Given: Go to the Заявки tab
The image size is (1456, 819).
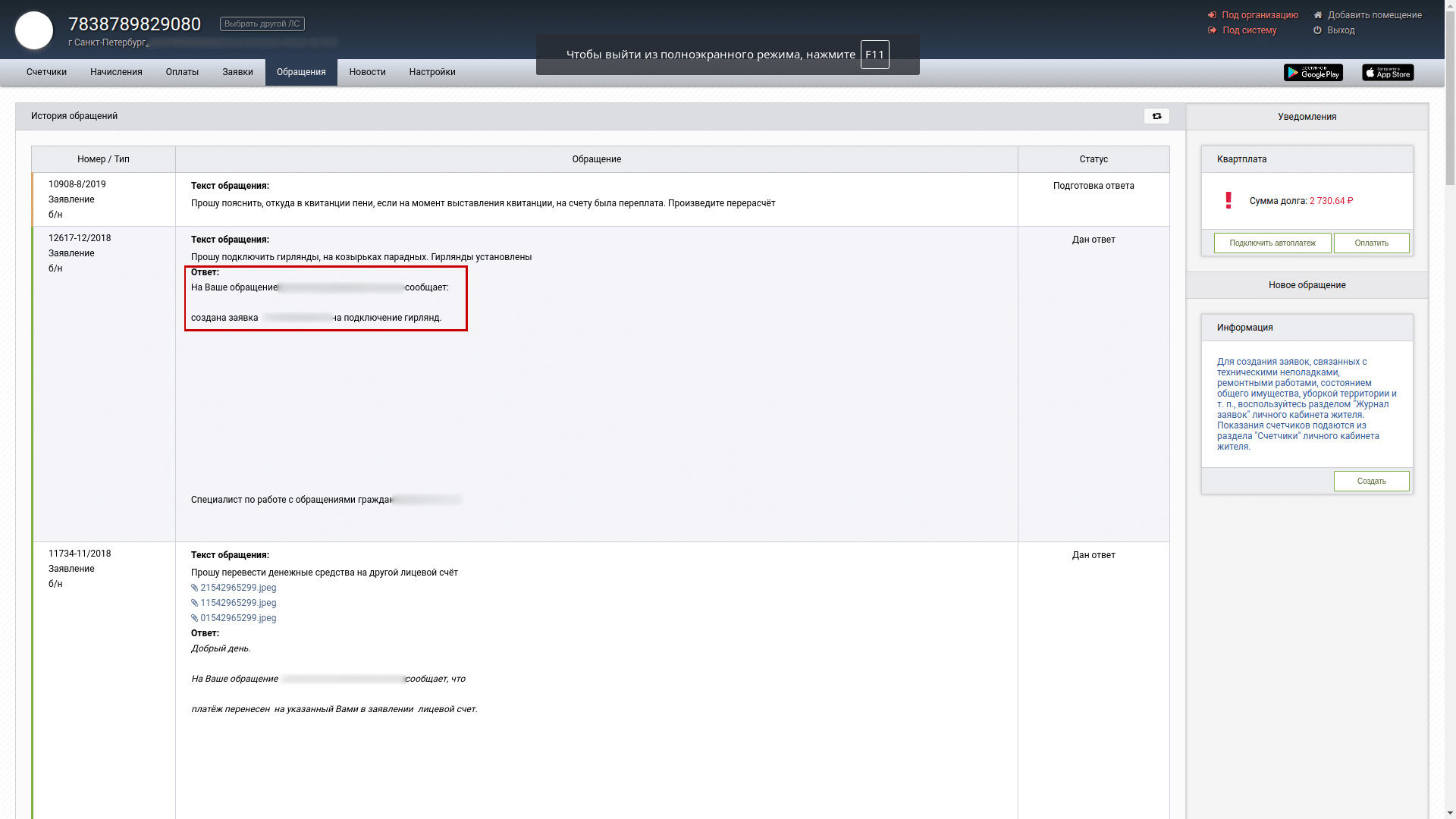Looking at the screenshot, I should [x=237, y=72].
